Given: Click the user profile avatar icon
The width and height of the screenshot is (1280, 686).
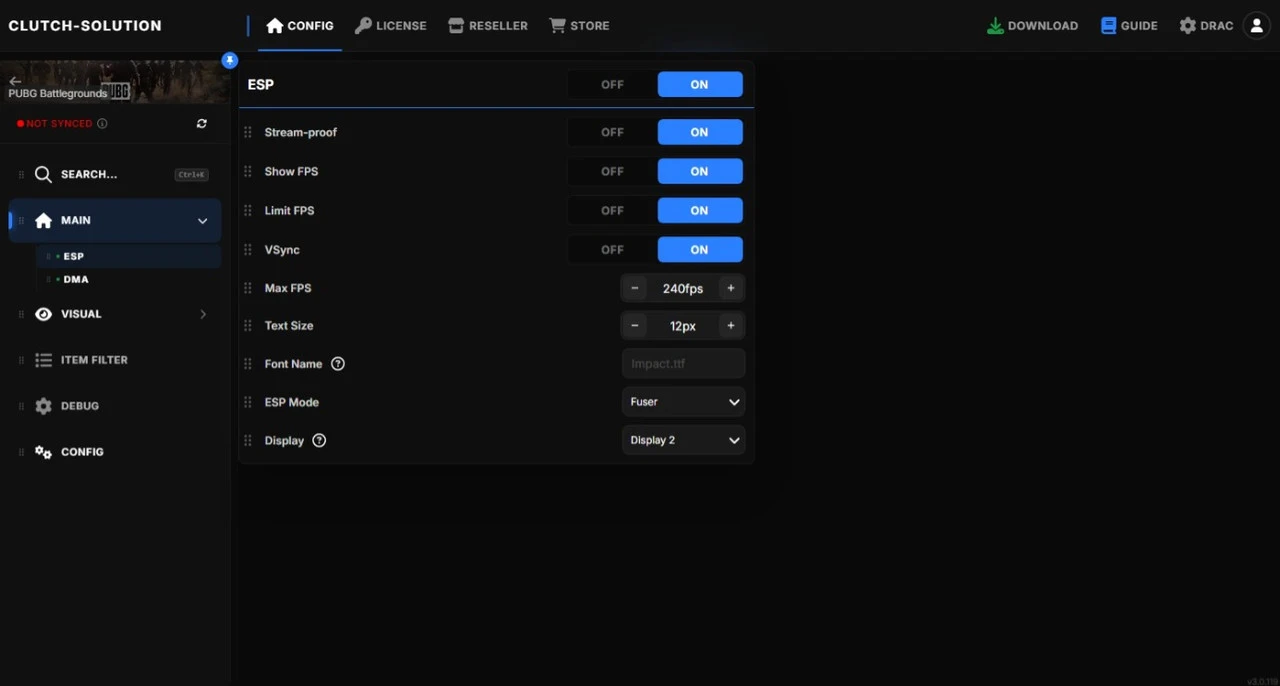Looking at the screenshot, I should coord(1257,26).
